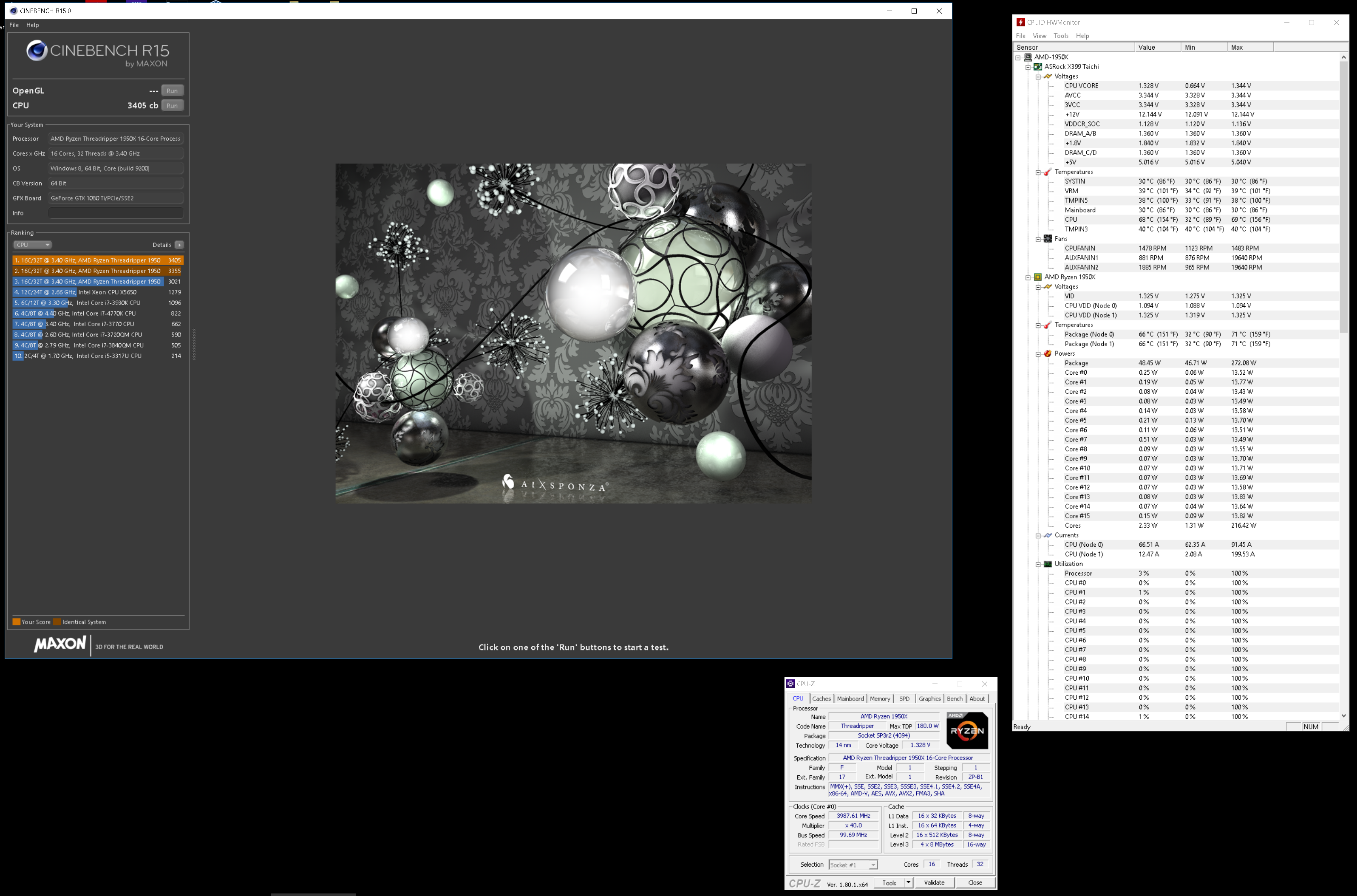Screen dimensions: 1357x896
Task: Click the Close button in CPU-Z
Action: pyautogui.click(x=975, y=883)
